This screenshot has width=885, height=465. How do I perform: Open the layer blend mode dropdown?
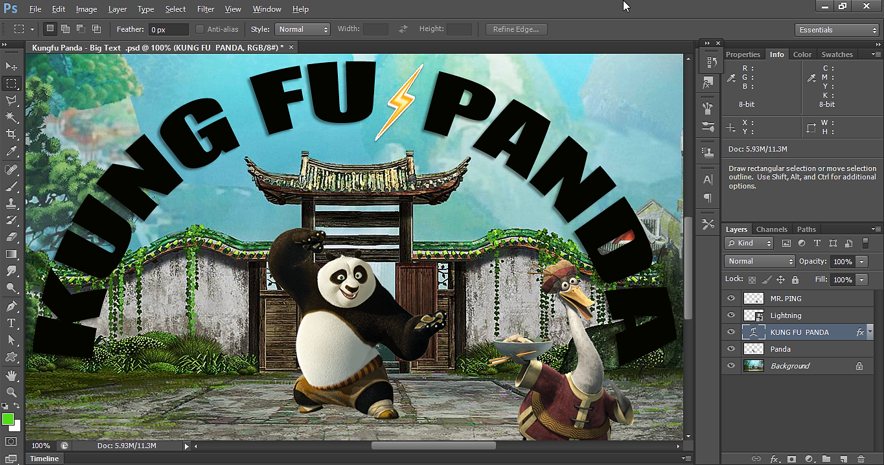(760, 261)
